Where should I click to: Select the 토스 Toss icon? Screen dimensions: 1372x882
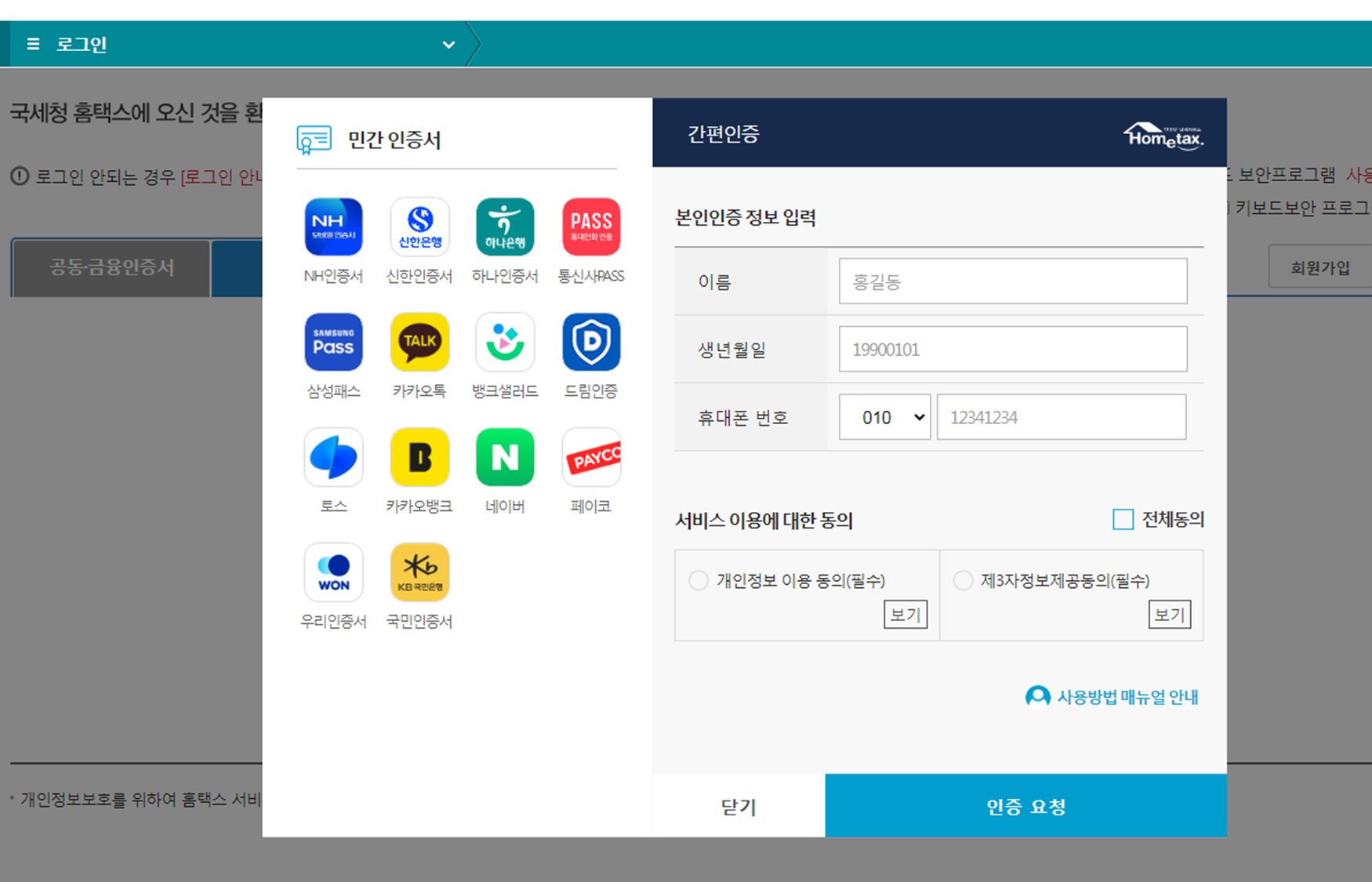[x=333, y=457]
